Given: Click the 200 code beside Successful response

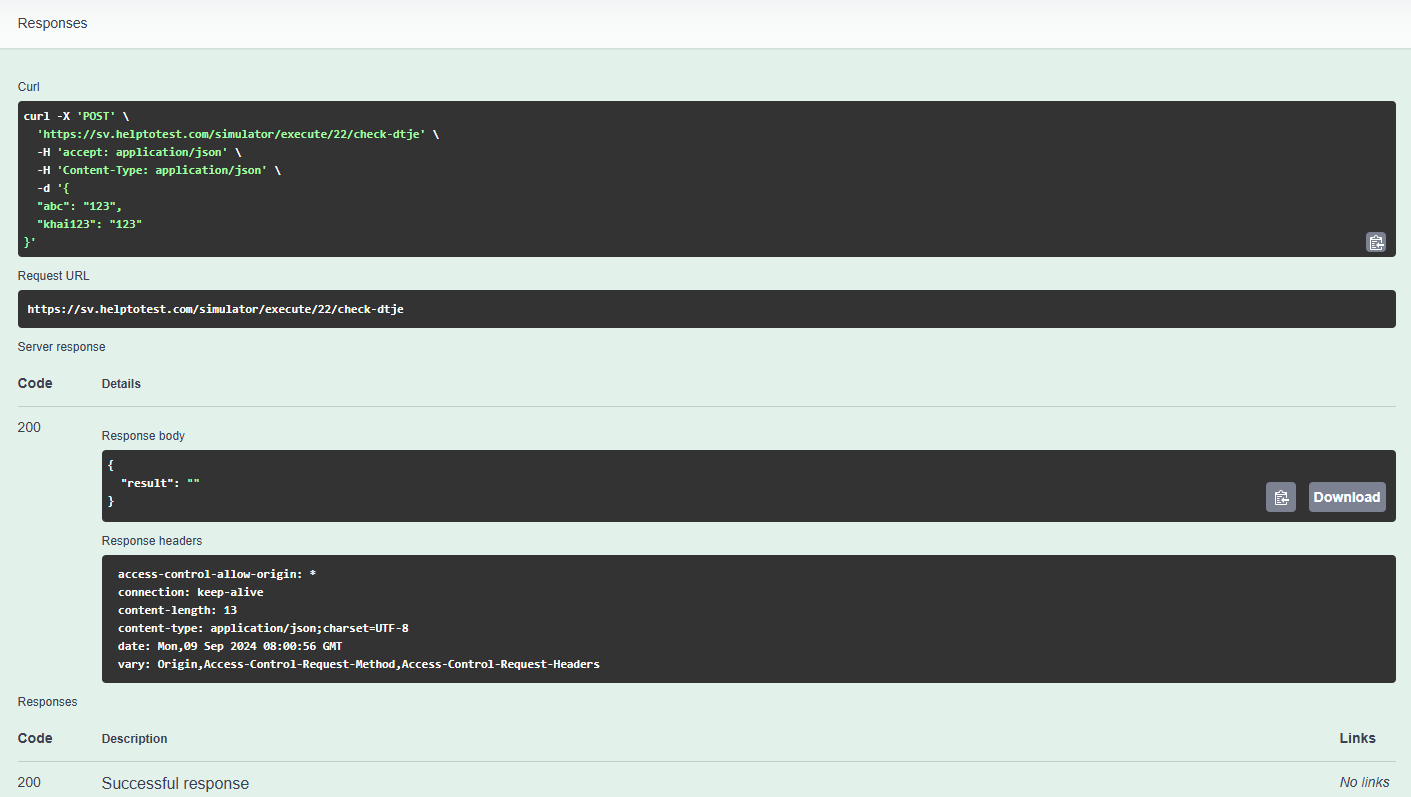Looking at the screenshot, I should coord(29,783).
